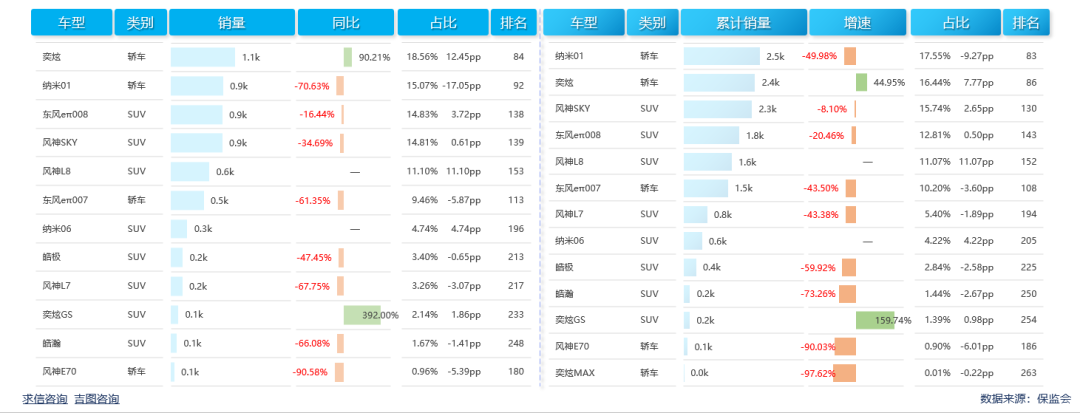Click the 东风eπ008 name in left table
1080x413 pixels.
pyautogui.click(x=65, y=115)
